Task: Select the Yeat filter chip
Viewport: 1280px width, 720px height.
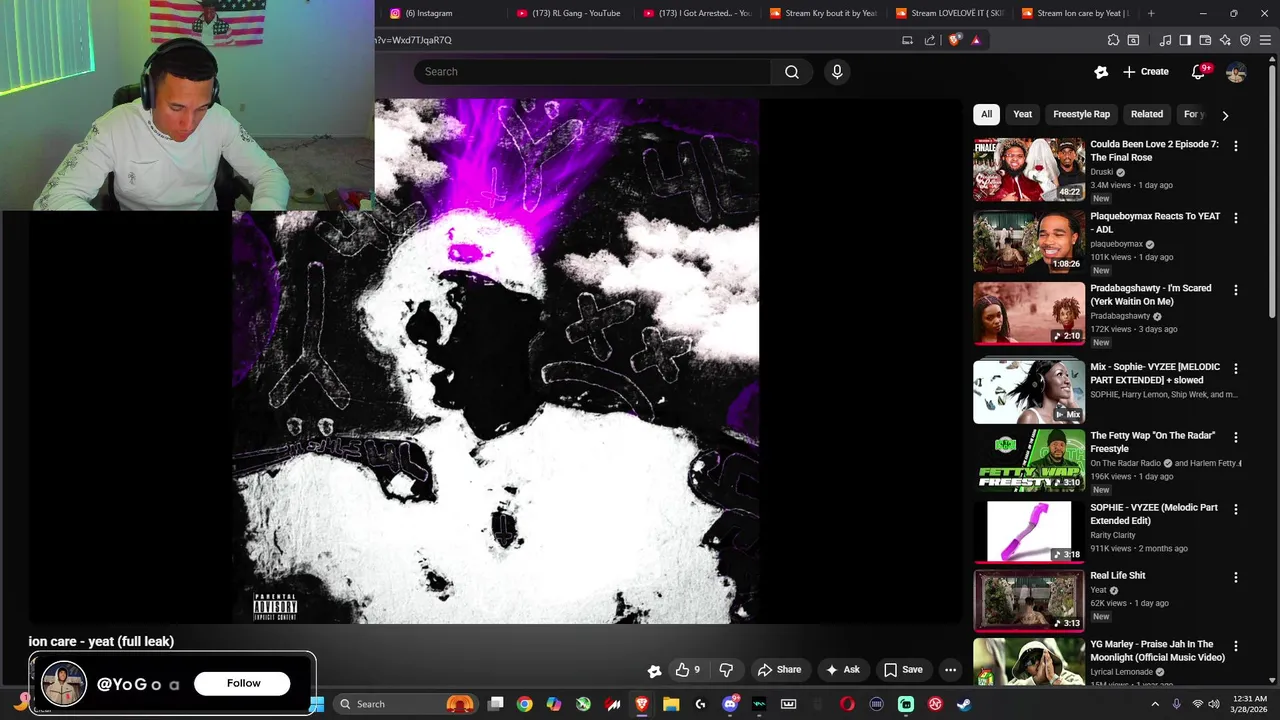Action: point(1022,114)
